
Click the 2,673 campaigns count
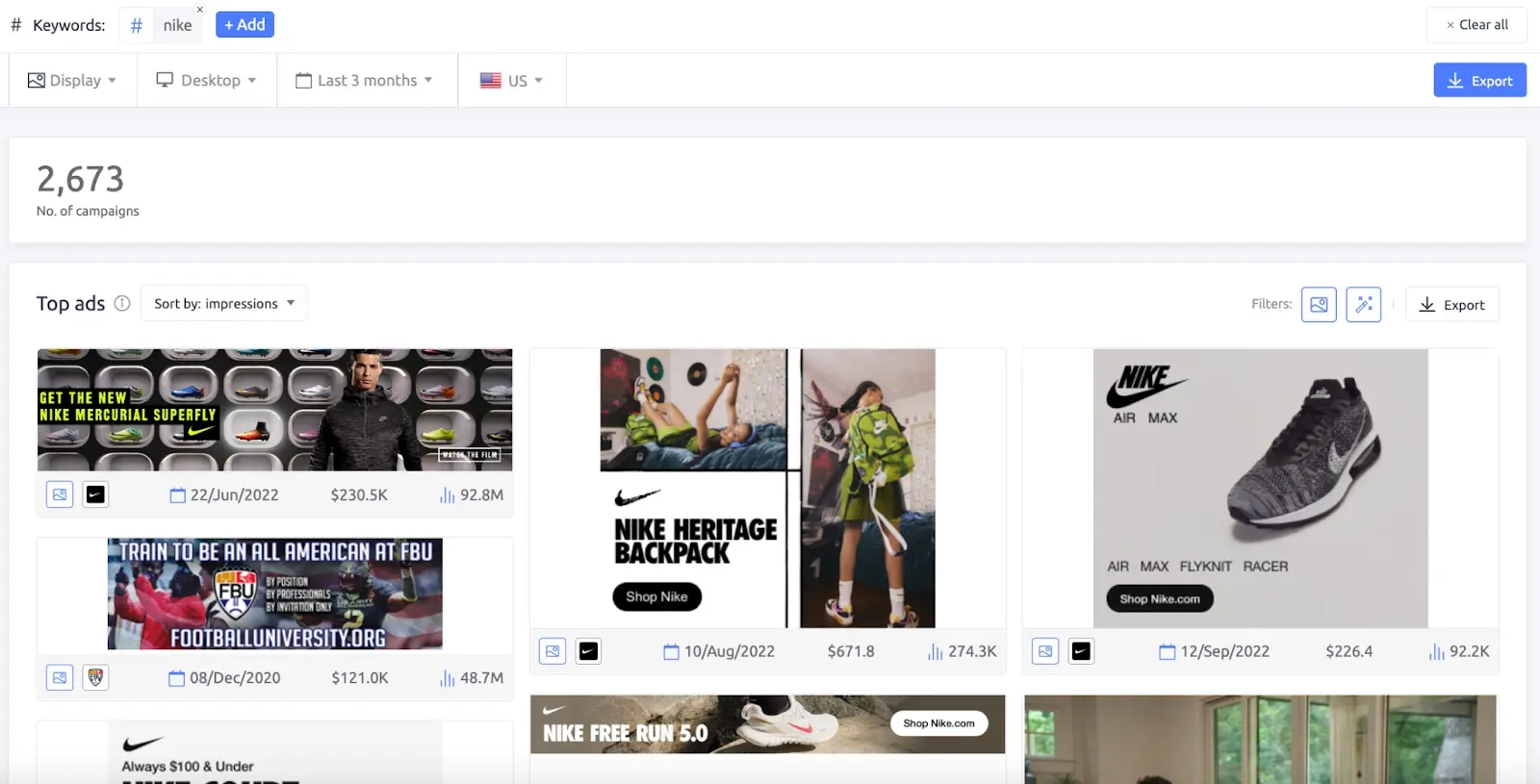coord(80,179)
